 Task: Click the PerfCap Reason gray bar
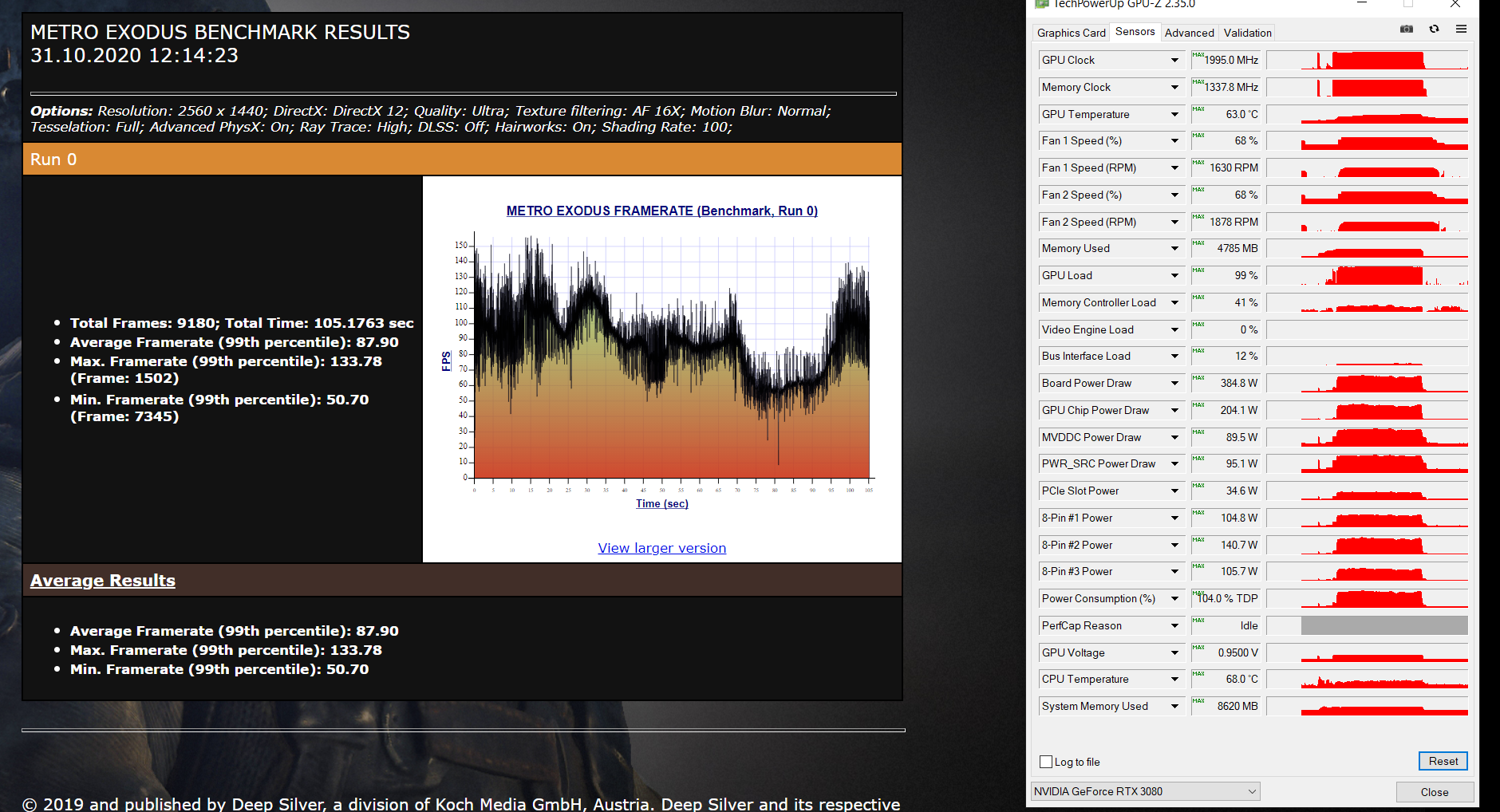point(1384,626)
